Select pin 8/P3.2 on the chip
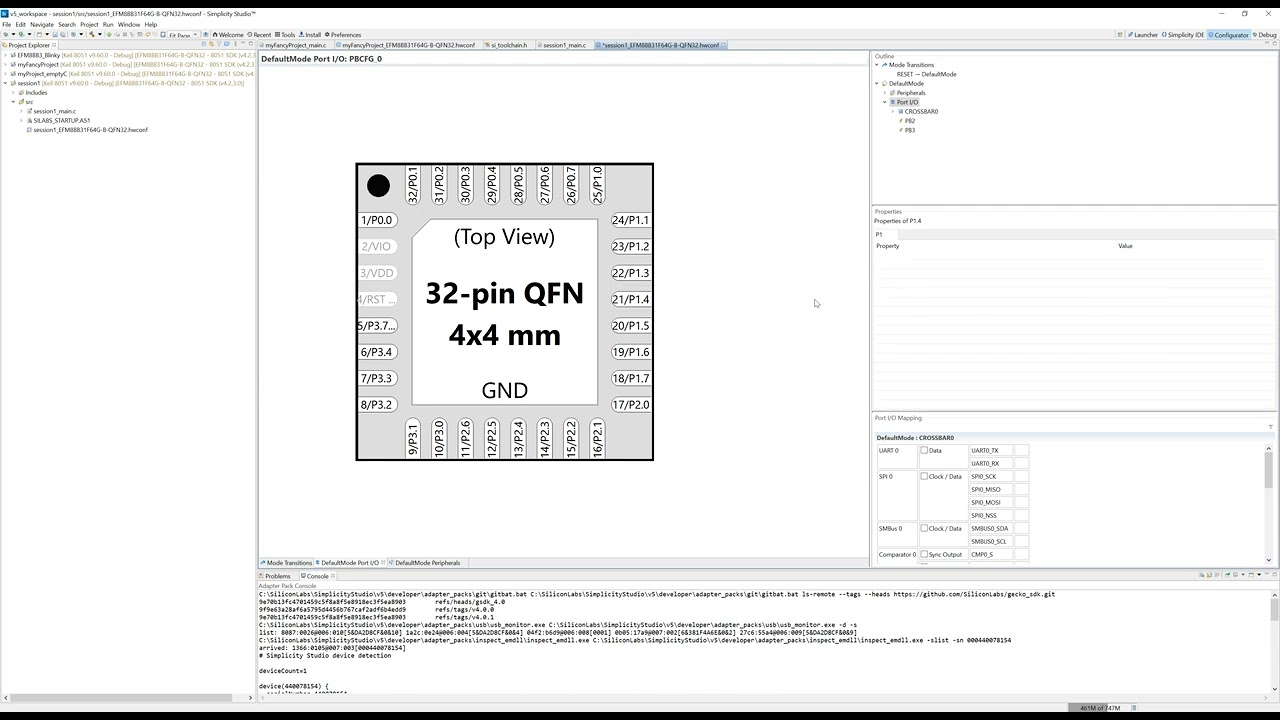Image resolution: width=1280 pixels, height=720 pixels. pyautogui.click(x=377, y=405)
